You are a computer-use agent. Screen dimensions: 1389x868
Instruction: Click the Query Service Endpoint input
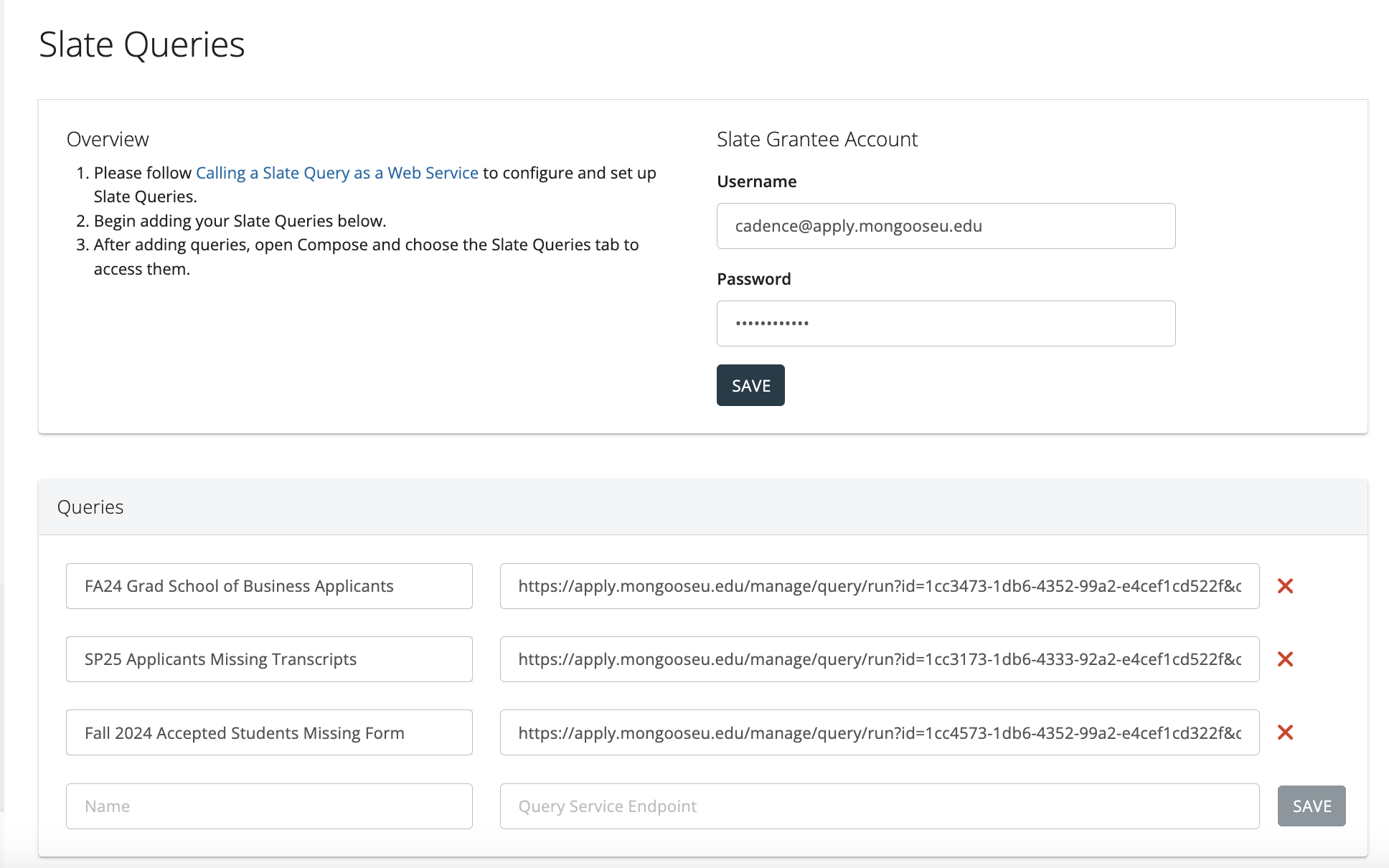tap(879, 806)
